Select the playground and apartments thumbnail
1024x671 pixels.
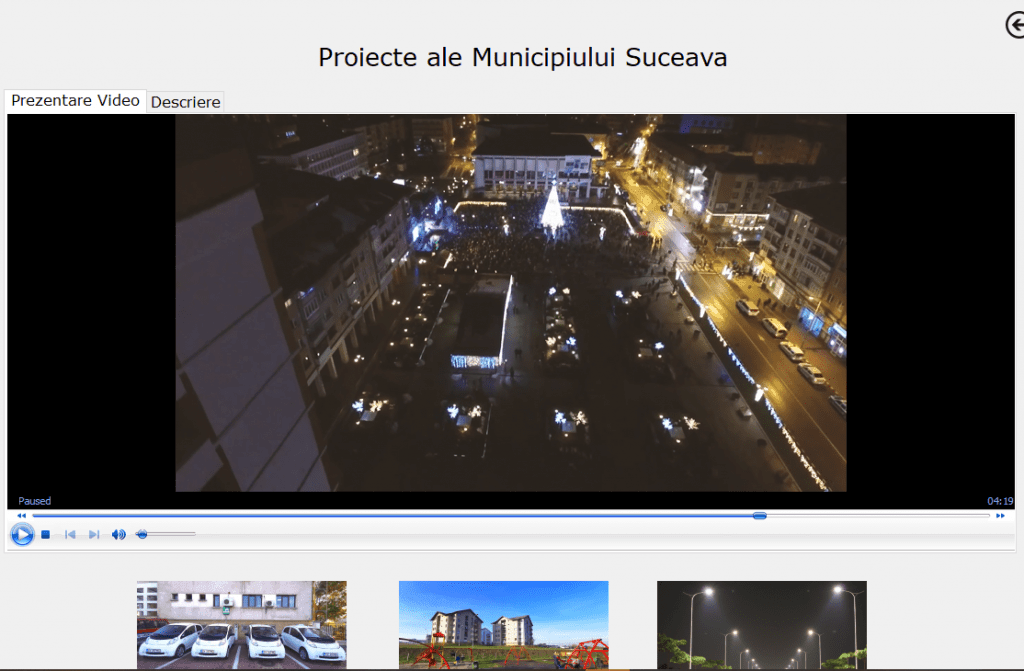(x=504, y=625)
